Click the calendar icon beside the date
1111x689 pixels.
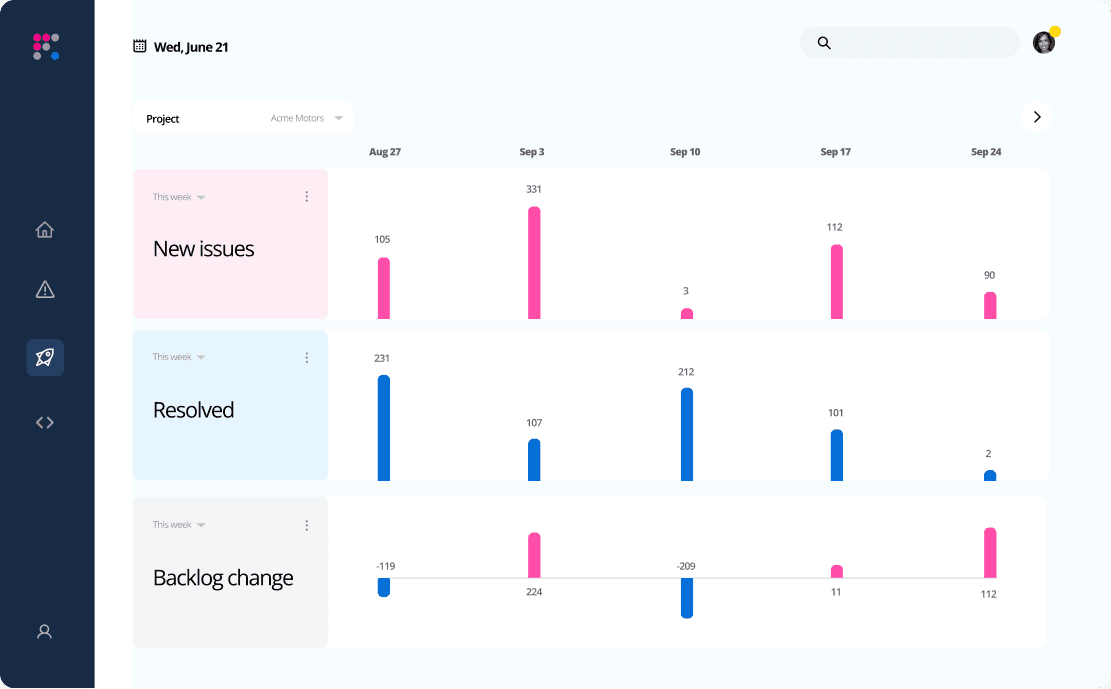pyautogui.click(x=140, y=46)
